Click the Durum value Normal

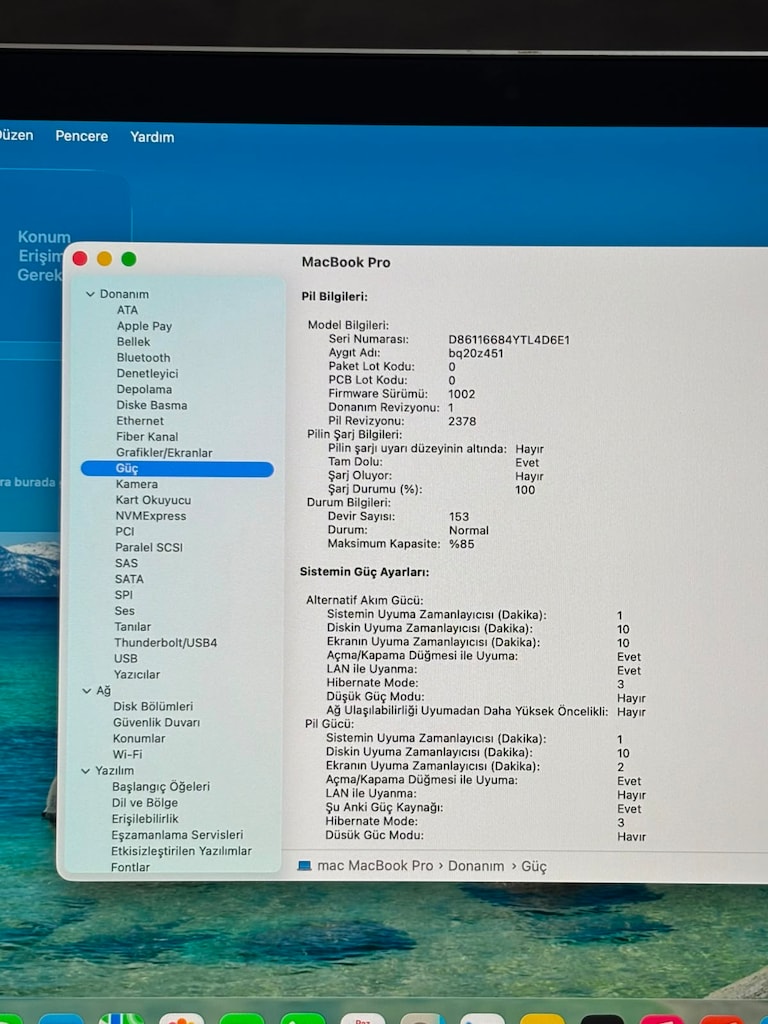[469, 530]
